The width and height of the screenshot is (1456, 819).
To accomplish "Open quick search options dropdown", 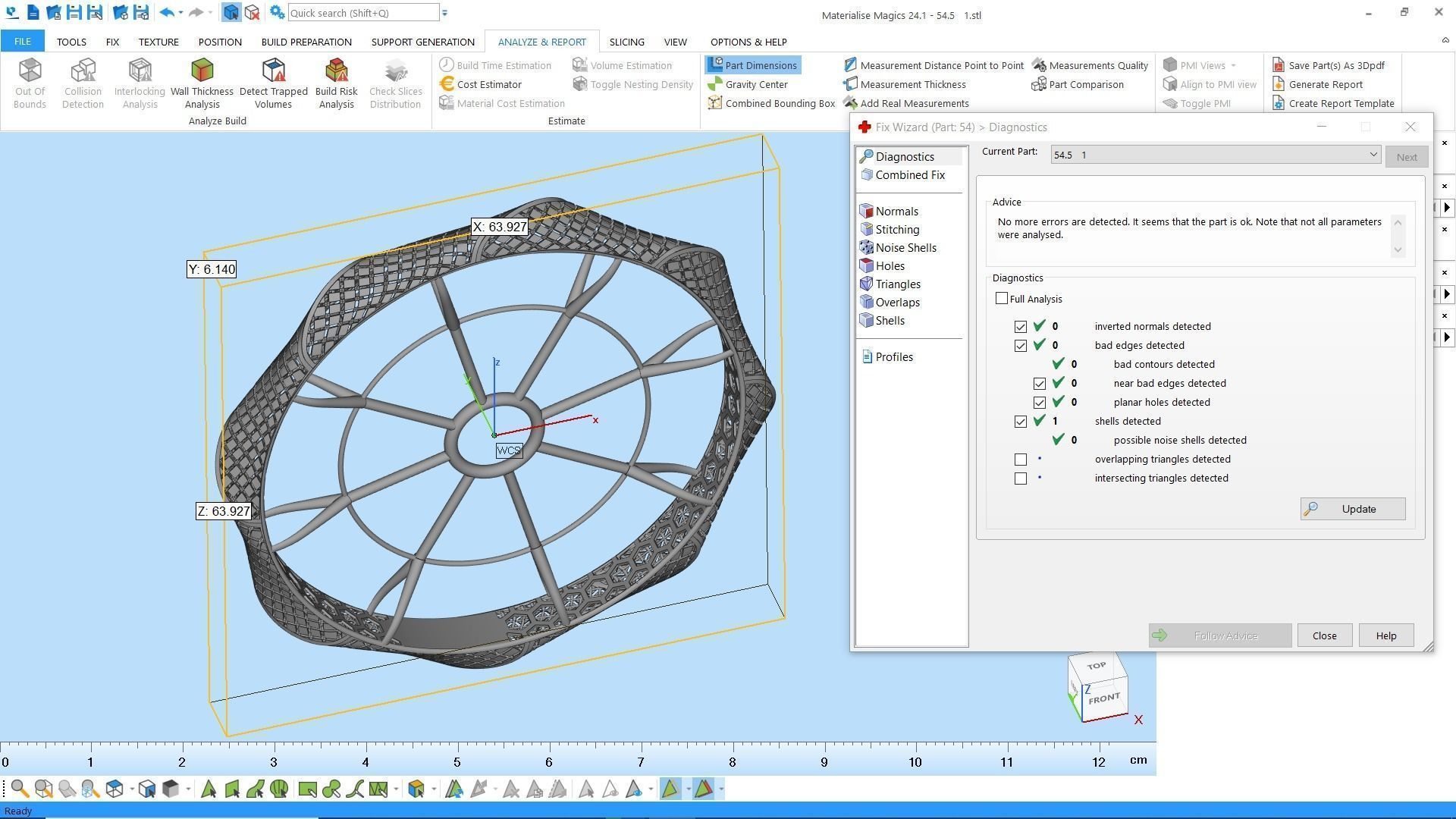I will pyautogui.click(x=445, y=13).
